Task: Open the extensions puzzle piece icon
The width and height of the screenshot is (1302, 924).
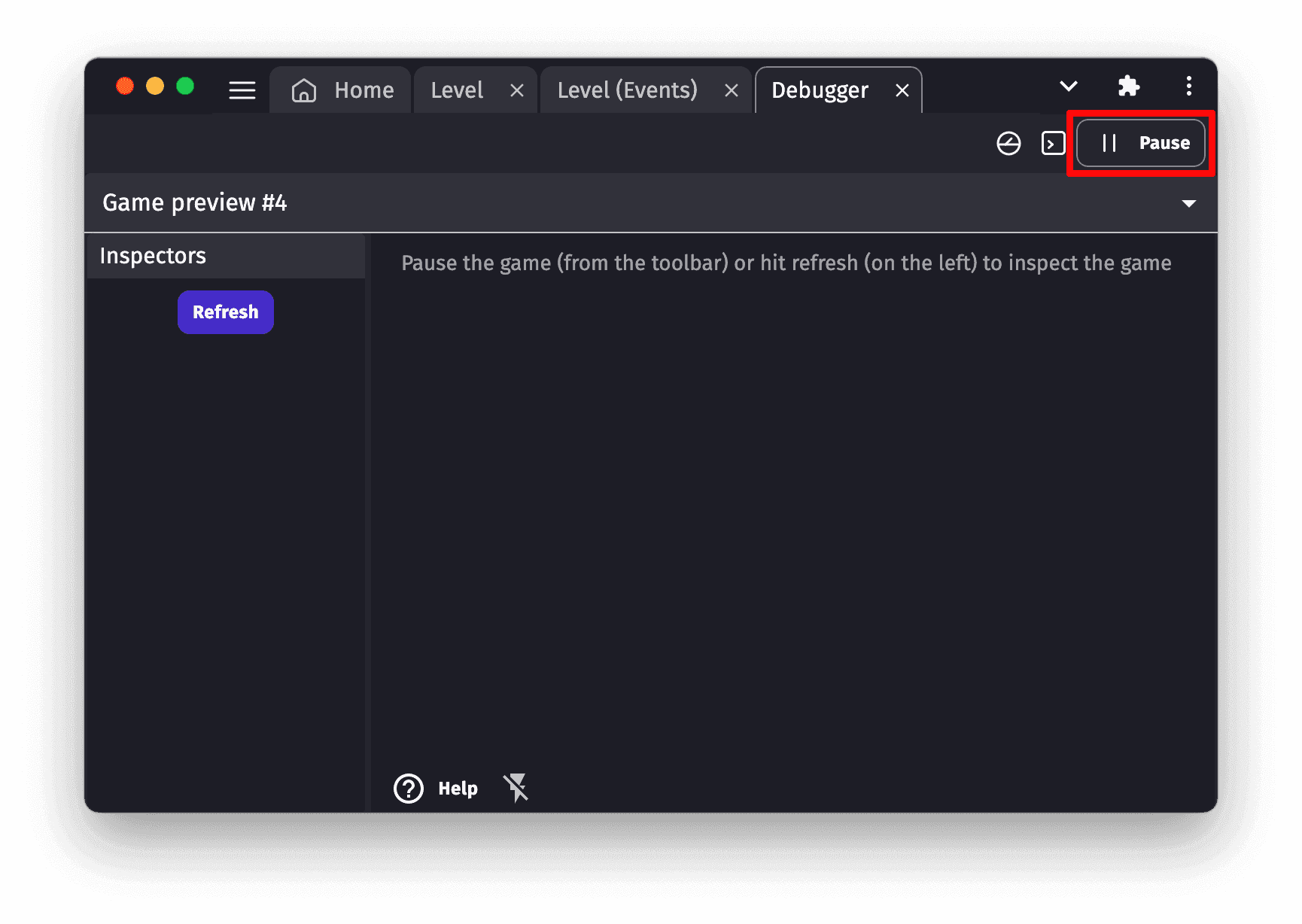Action: pos(1128,86)
